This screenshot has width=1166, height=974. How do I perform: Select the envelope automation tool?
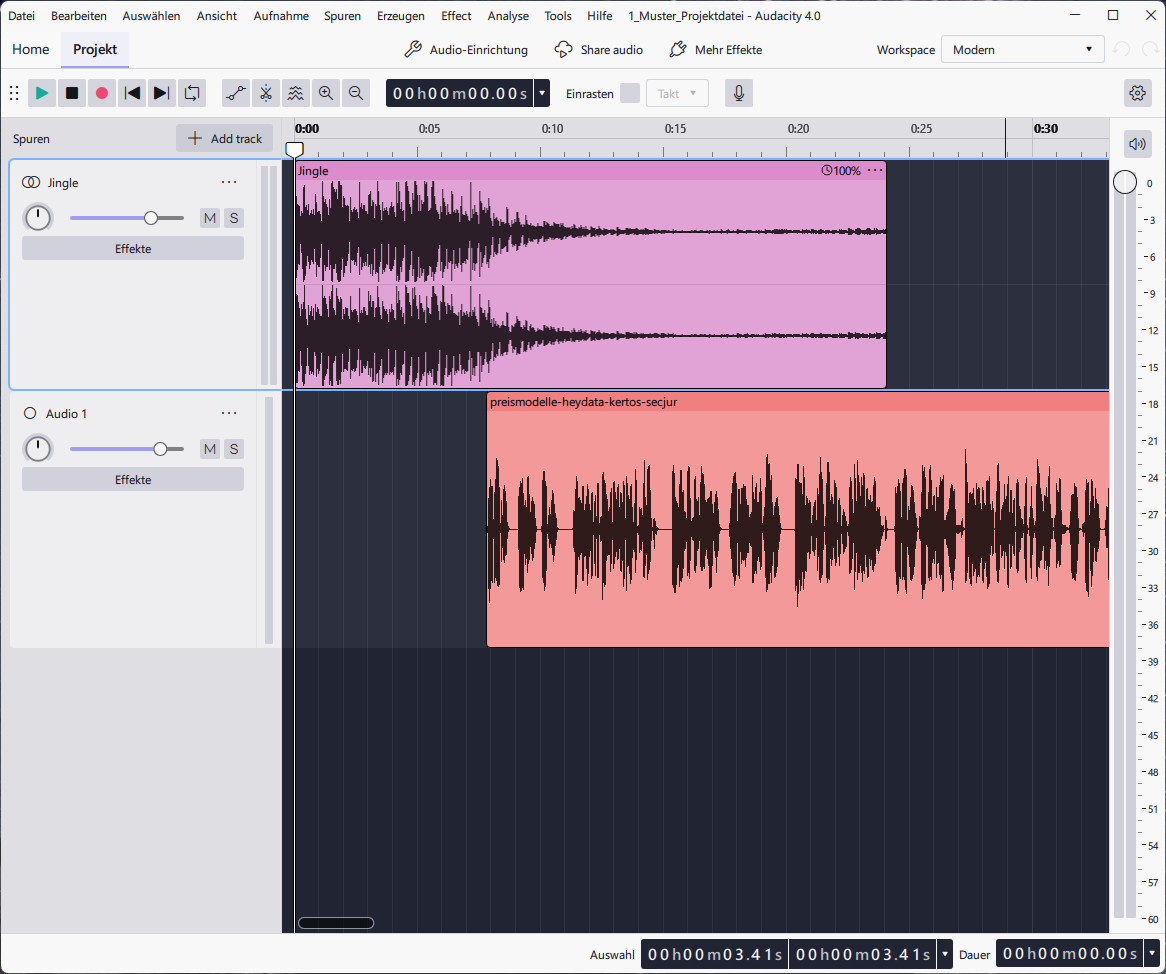pyautogui.click(x=236, y=93)
